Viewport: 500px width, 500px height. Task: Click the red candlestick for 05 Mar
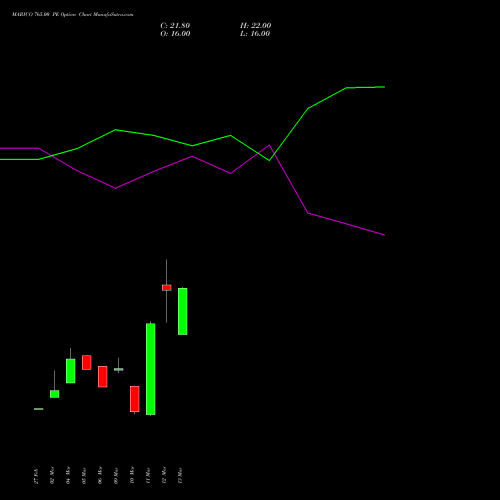(x=87, y=362)
